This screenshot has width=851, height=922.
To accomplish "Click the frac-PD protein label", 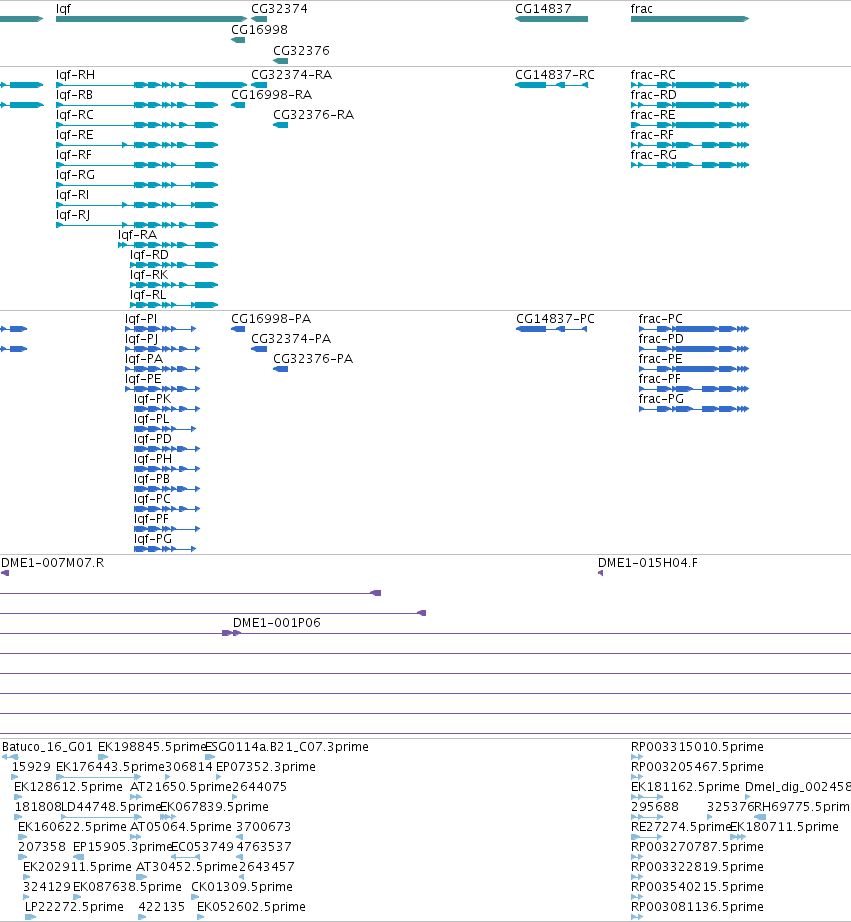I will click(661, 339).
